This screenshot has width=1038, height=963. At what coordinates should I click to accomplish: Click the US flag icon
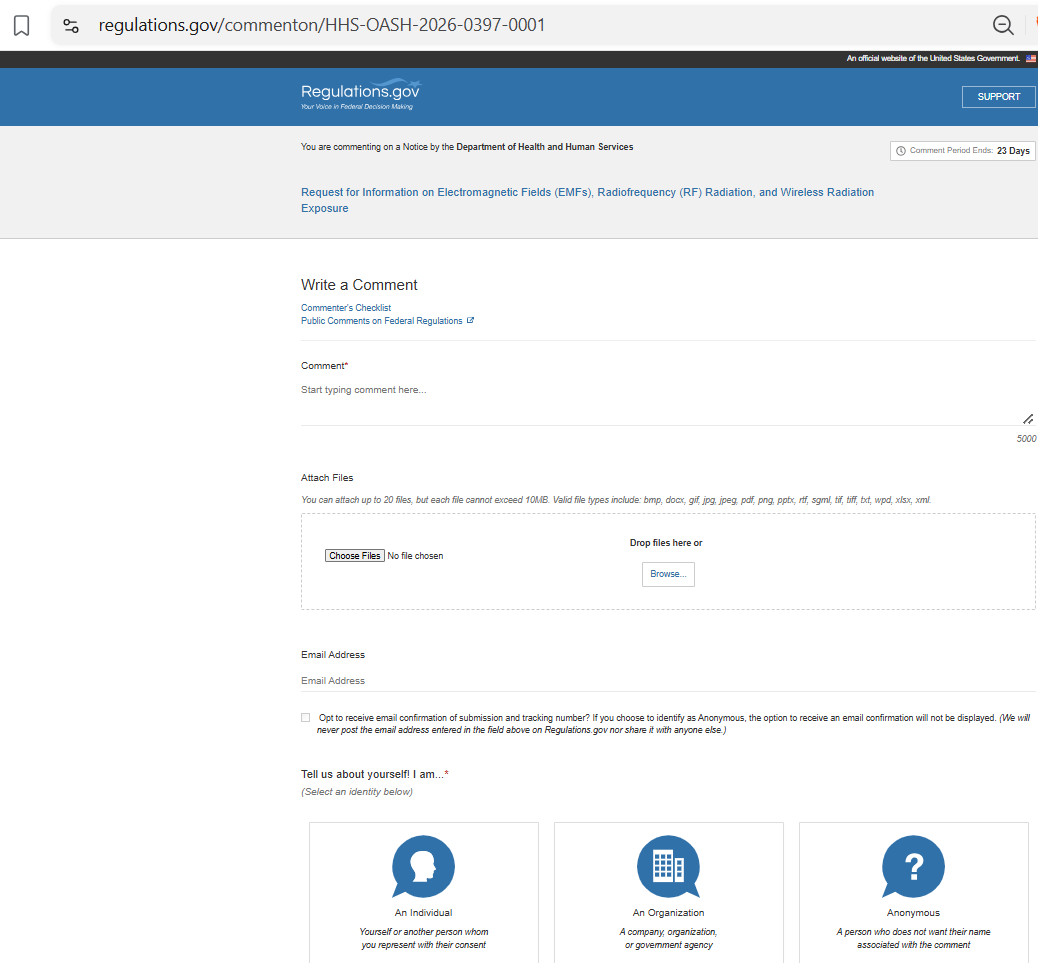click(x=1031, y=59)
